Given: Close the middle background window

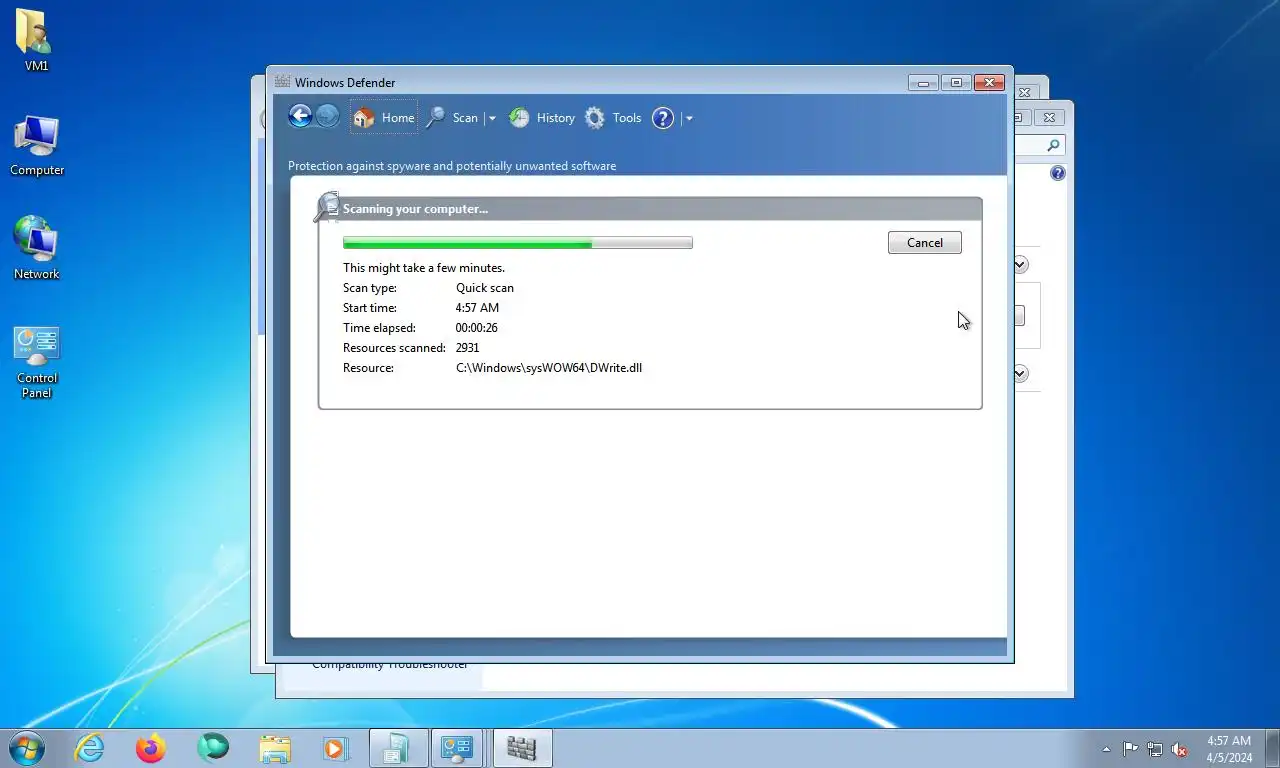Looking at the screenshot, I should click(x=1049, y=117).
